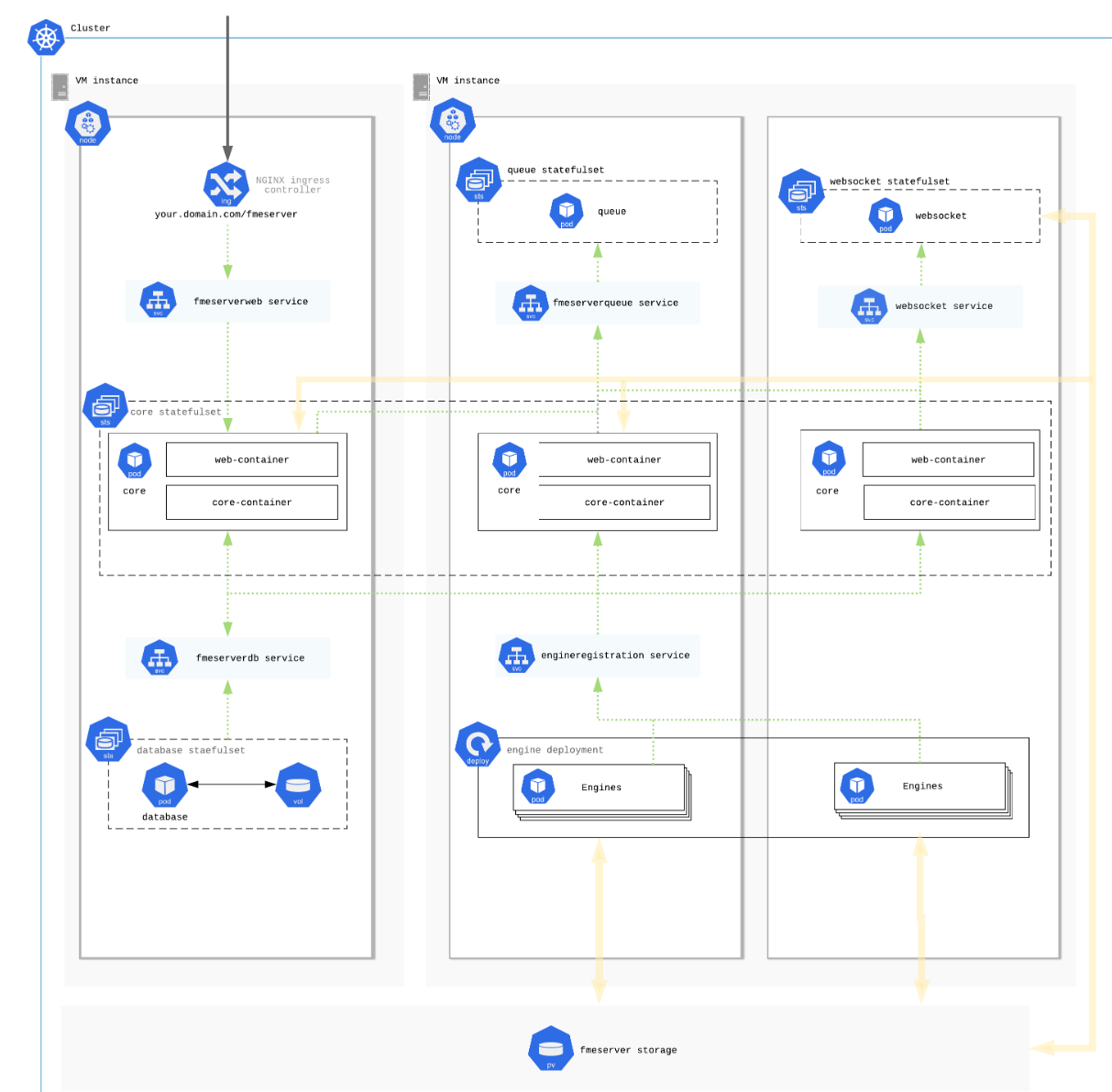Click the 'engineregistration service' label
The image size is (1112, 1092).
615,656
